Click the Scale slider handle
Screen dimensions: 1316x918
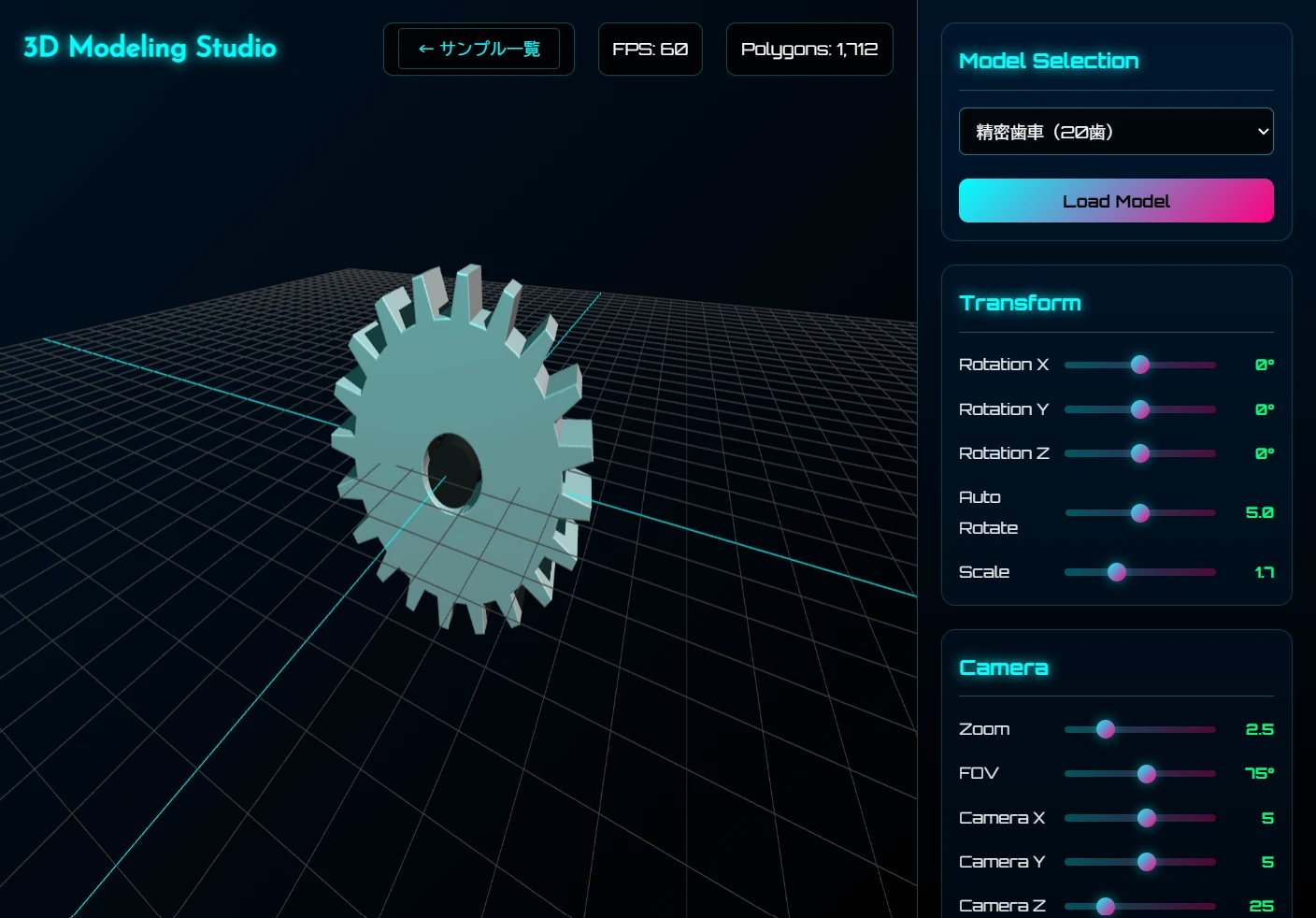pyautogui.click(x=1118, y=572)
